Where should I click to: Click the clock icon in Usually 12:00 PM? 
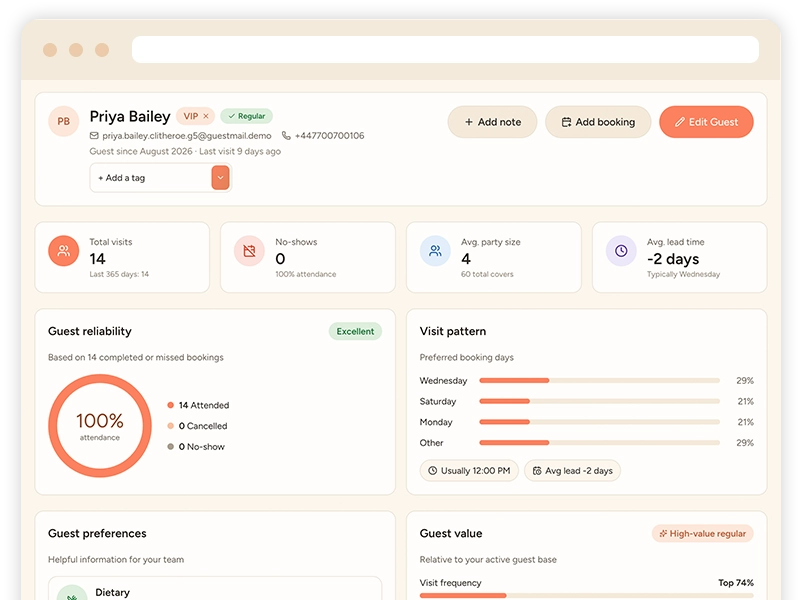coord(433,471)
